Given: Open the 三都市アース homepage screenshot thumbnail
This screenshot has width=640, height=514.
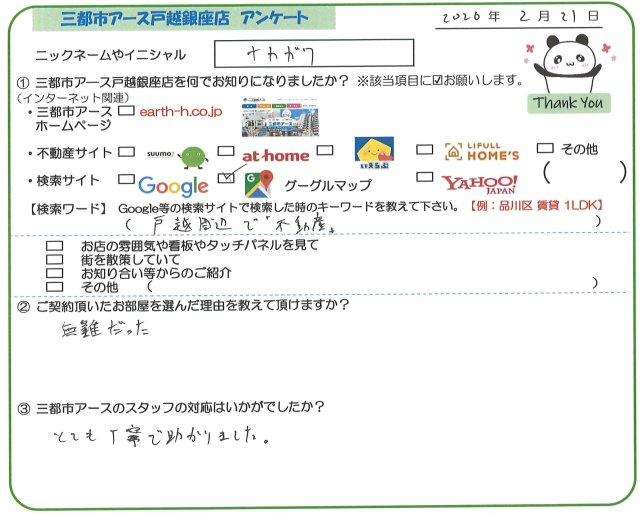Looking at the screenshot, I should 280,117.
